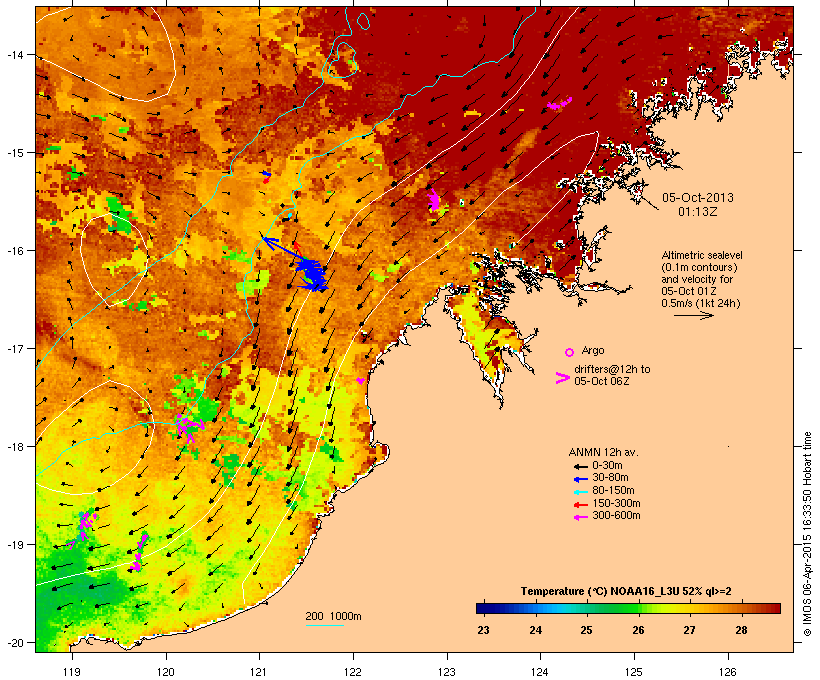Click the ANMN 12h av. legend heading
The image size is (820, 680).
603,452
